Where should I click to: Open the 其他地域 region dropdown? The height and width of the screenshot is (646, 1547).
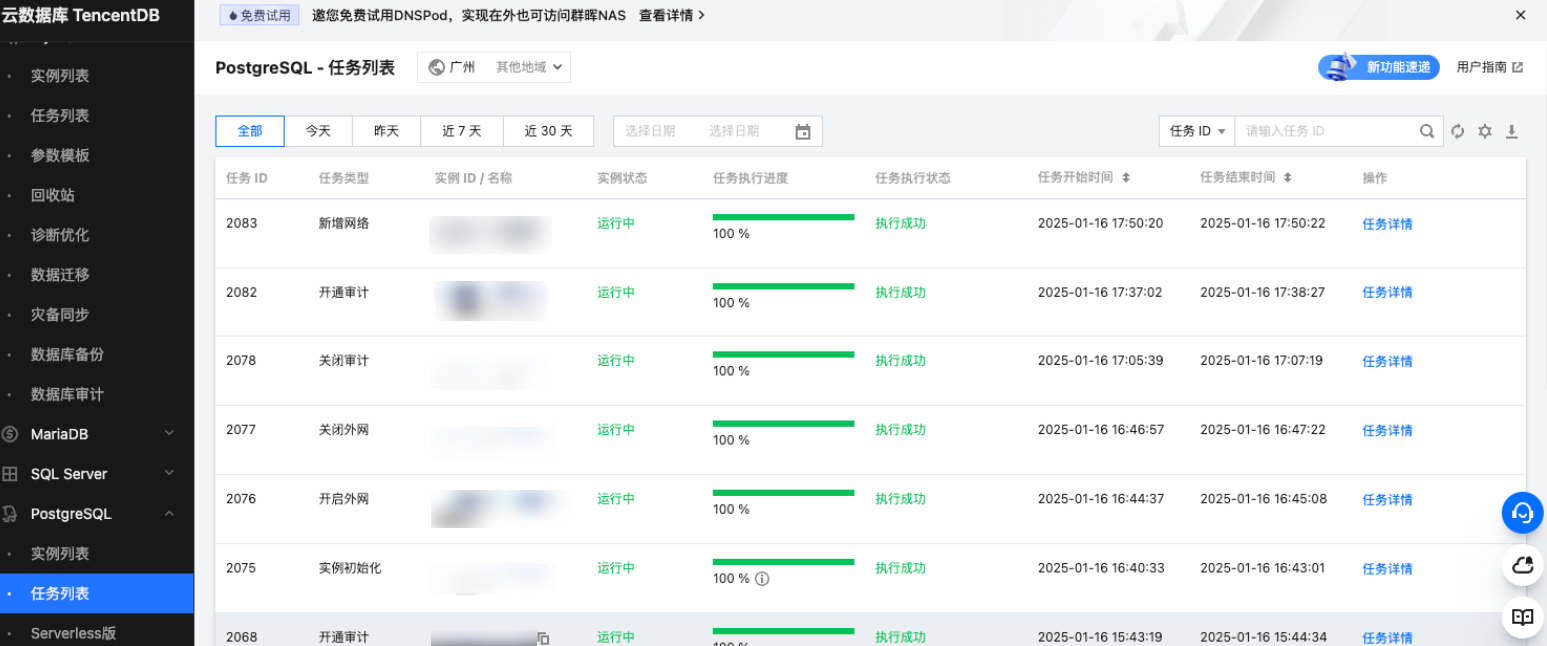coord(530,67)
